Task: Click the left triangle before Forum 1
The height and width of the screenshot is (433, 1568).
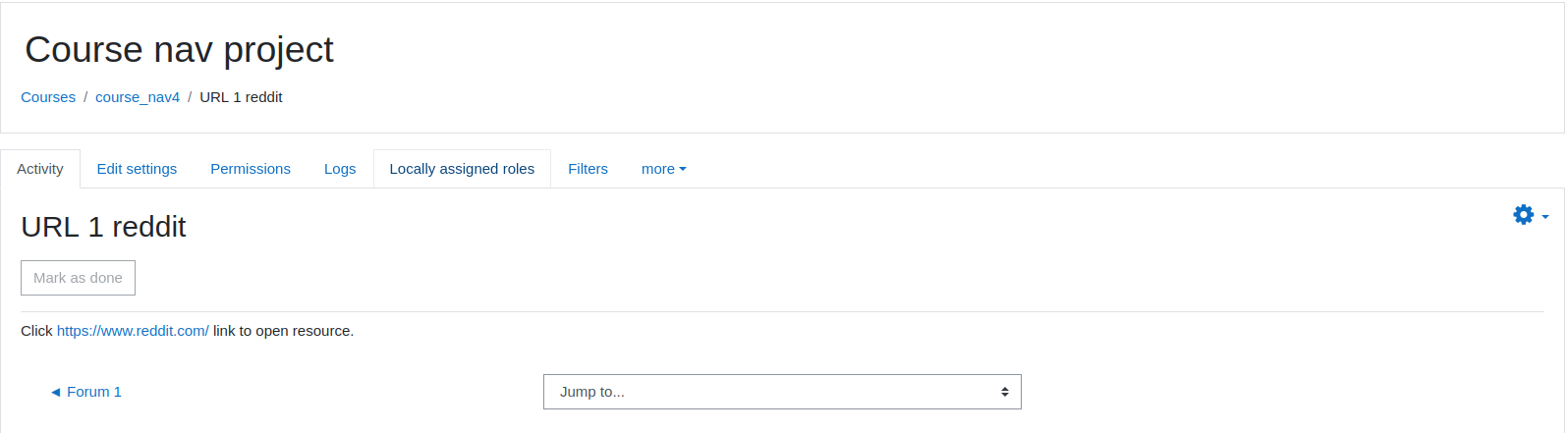Action: click(56, 392)
